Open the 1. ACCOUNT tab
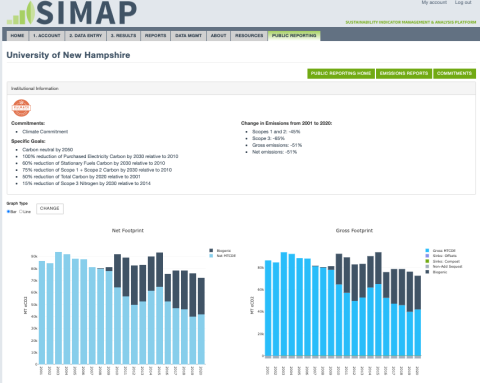Image resolution: width=480 pixels, height=383 pixels. 47,36
